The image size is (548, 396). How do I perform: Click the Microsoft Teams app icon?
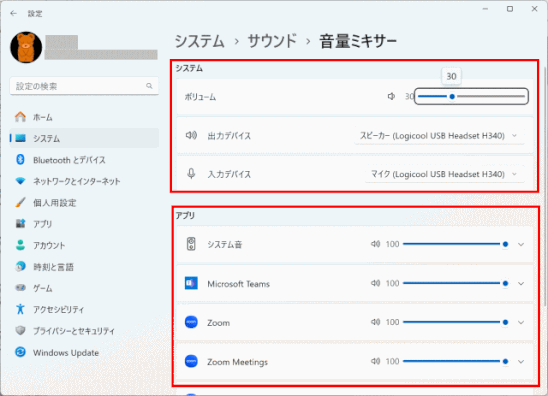191,283
